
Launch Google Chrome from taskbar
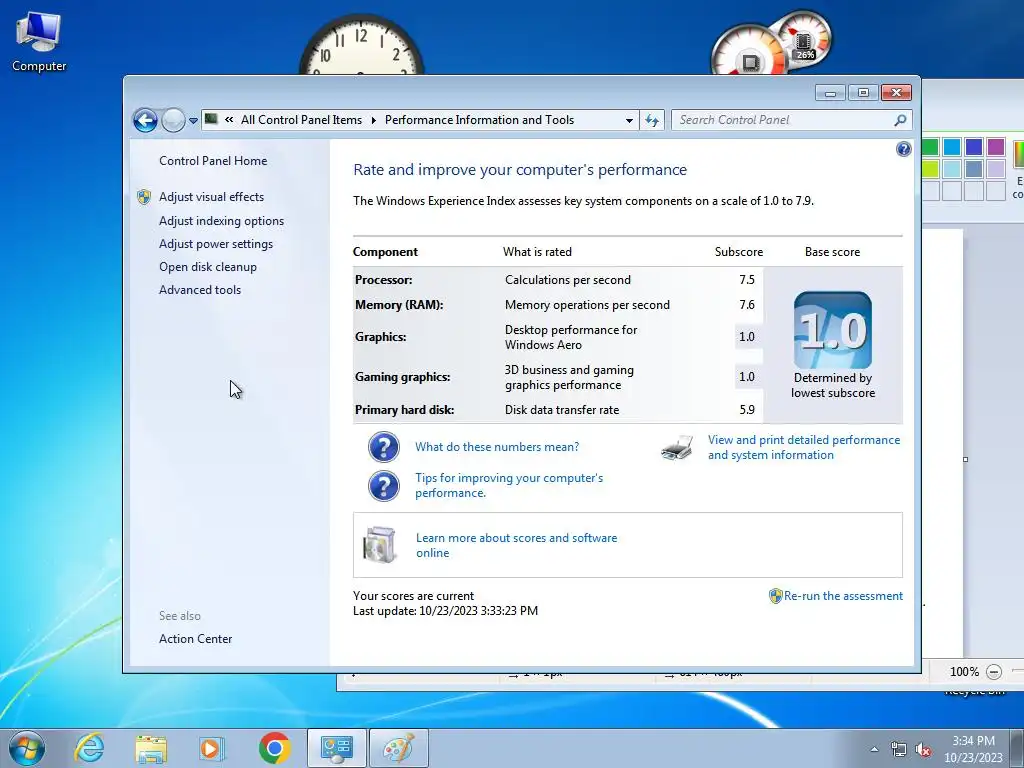274,748
